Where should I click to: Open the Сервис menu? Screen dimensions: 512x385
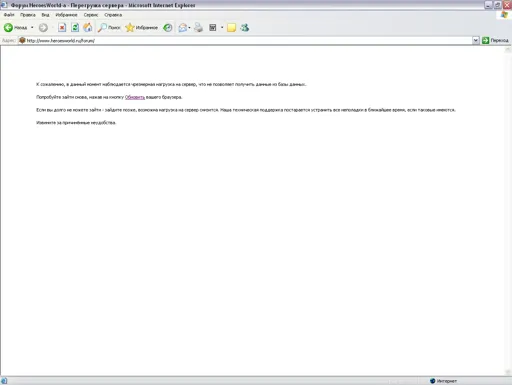91,15
